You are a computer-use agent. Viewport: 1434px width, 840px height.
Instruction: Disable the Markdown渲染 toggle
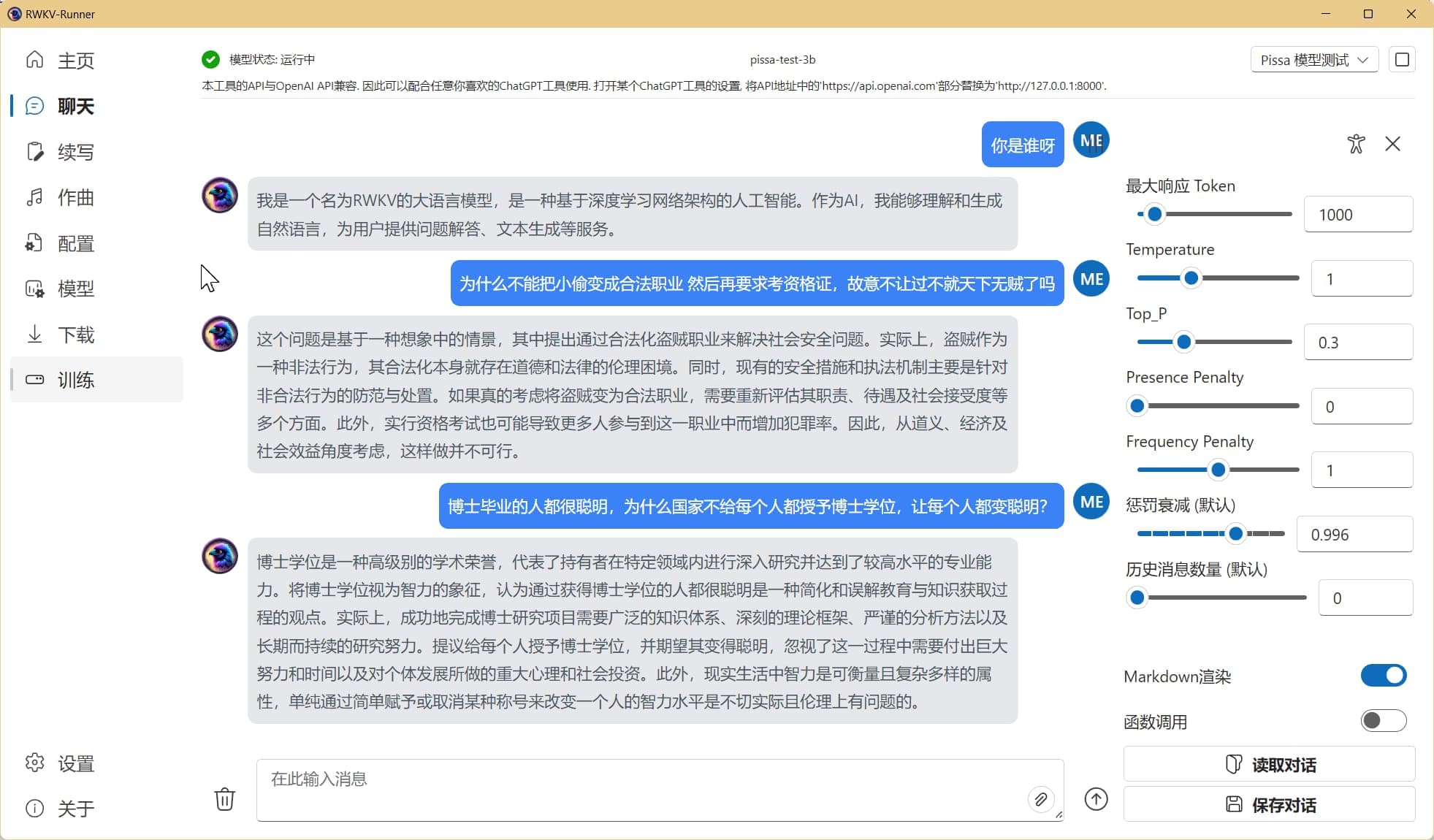[1383, 676]
